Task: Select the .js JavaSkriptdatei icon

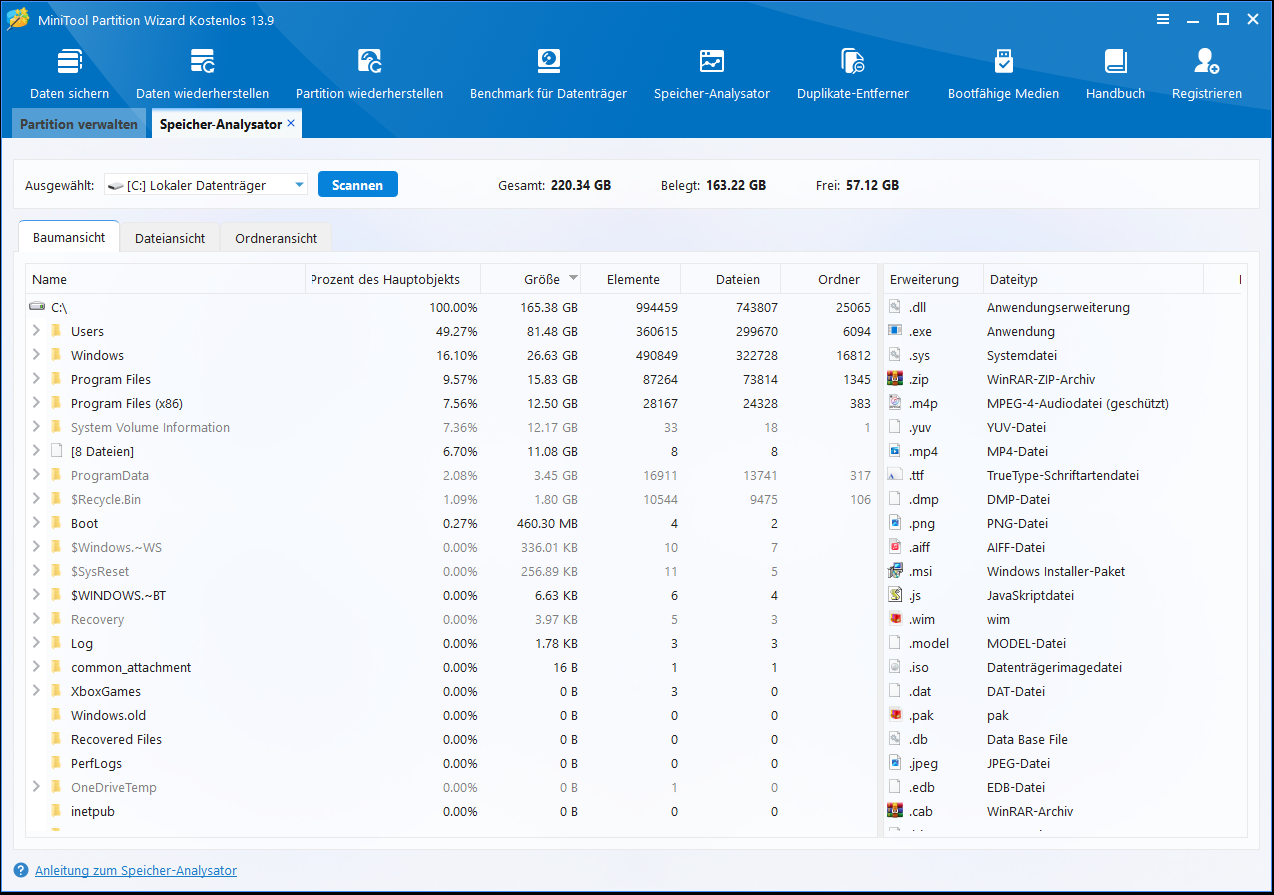Action: (895, 595)
